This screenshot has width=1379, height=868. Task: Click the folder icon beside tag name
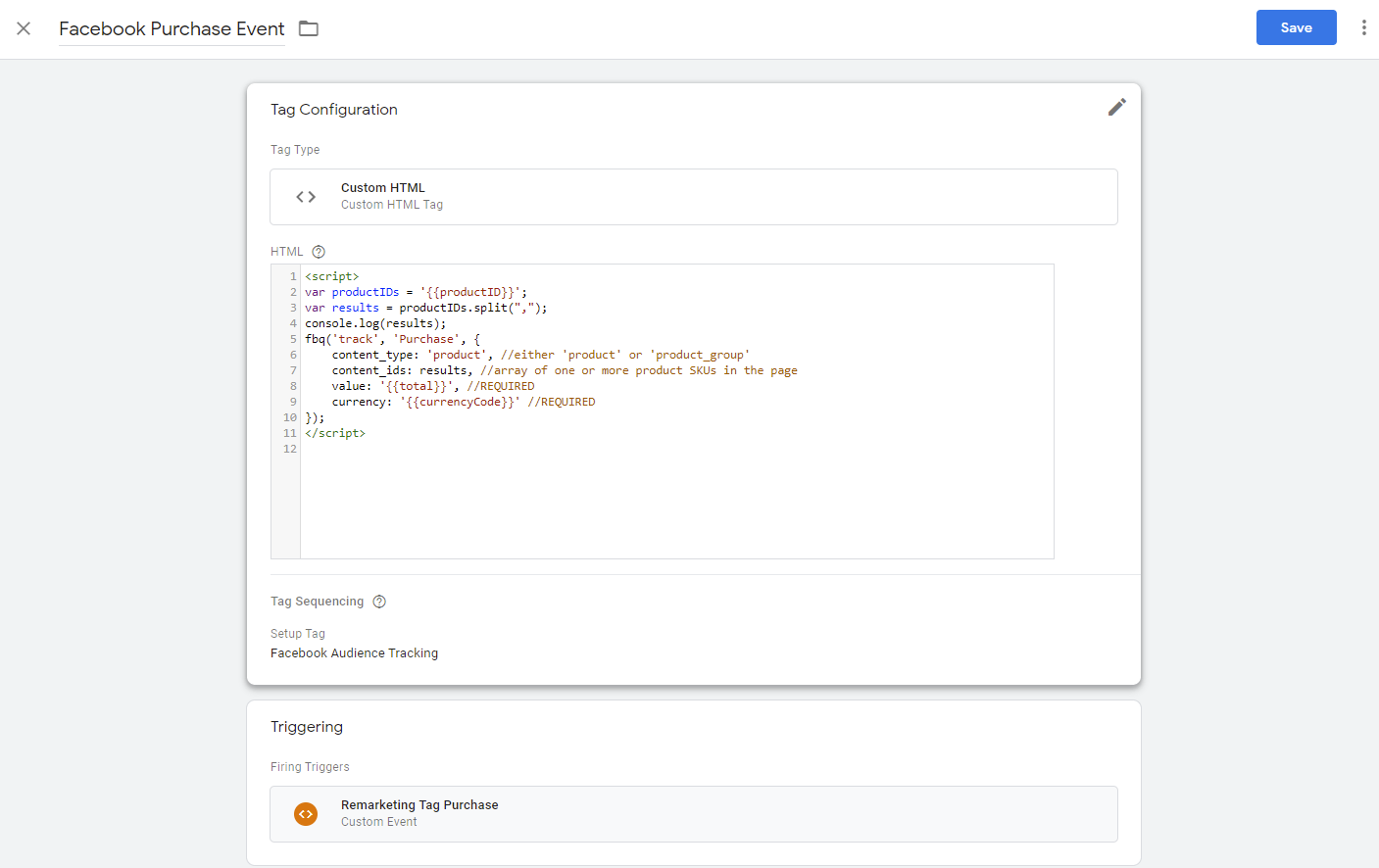pos(309,28)
